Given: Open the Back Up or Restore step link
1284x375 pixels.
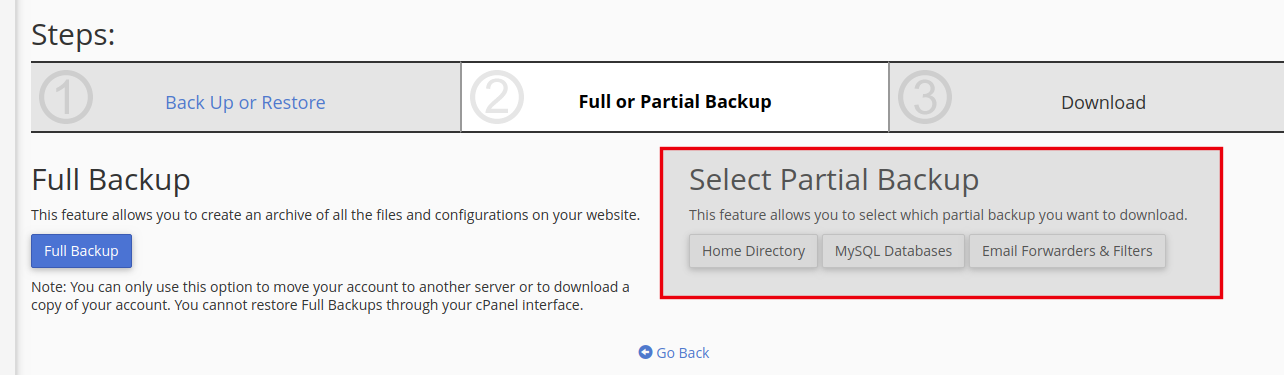Looking at the screenshot, I should click(x=245, y=102).
